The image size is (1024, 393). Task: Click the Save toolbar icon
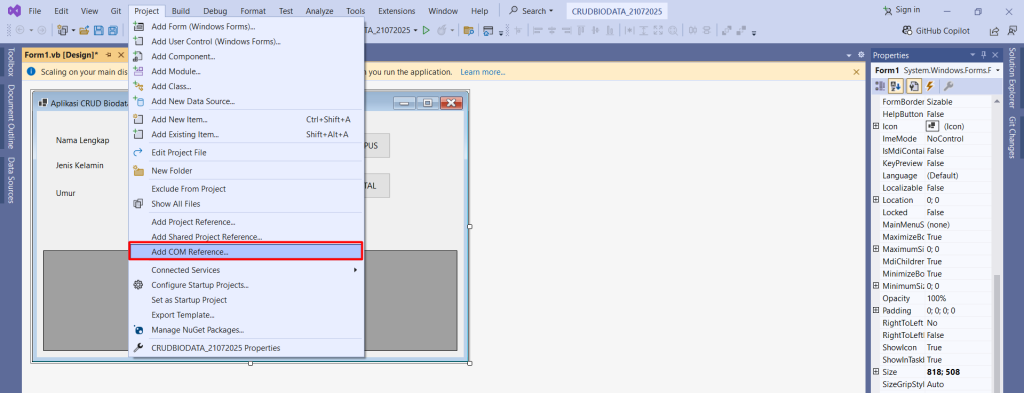(99, 30)
